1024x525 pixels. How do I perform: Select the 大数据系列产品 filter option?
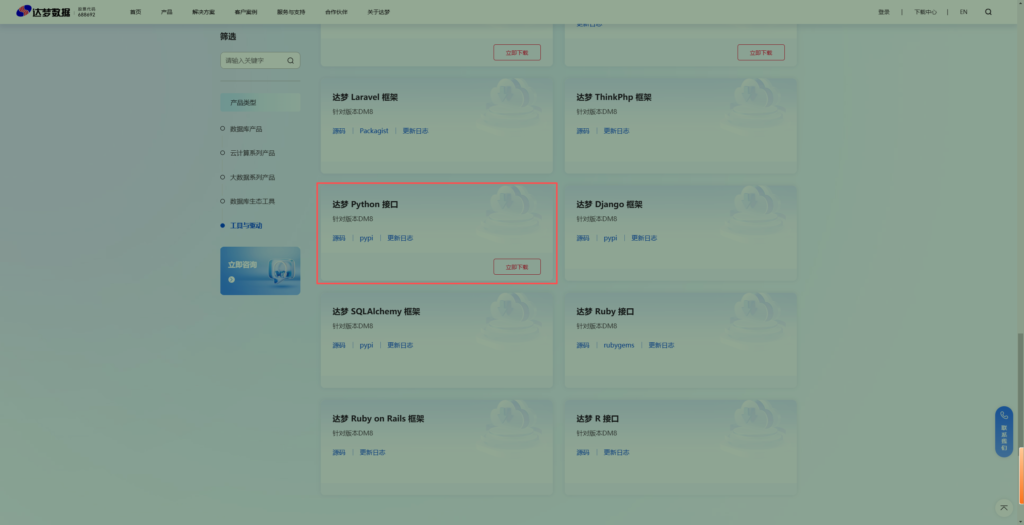(x=251, y=177)
